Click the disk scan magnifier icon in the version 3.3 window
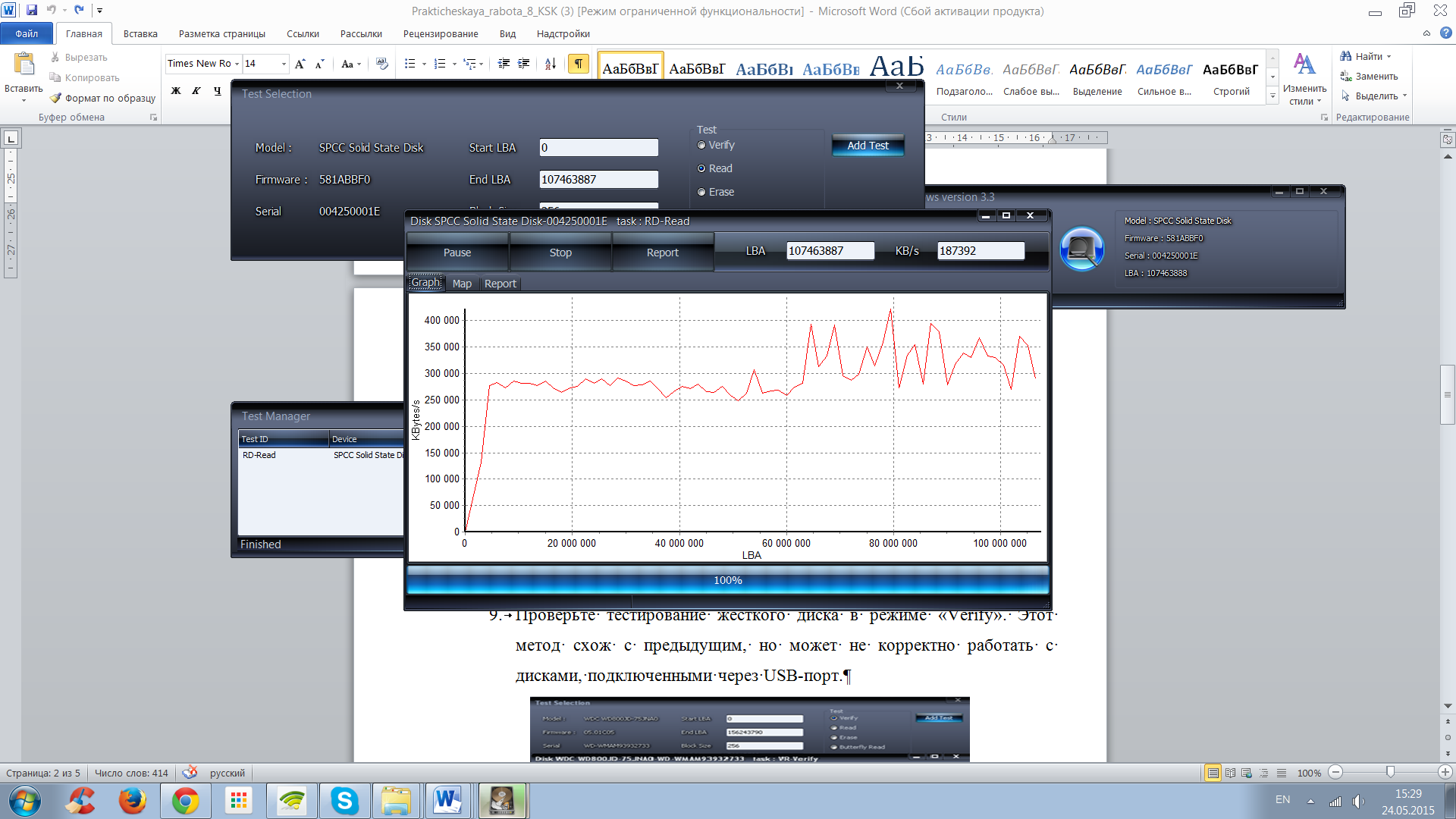 [x=1082, y=249]
